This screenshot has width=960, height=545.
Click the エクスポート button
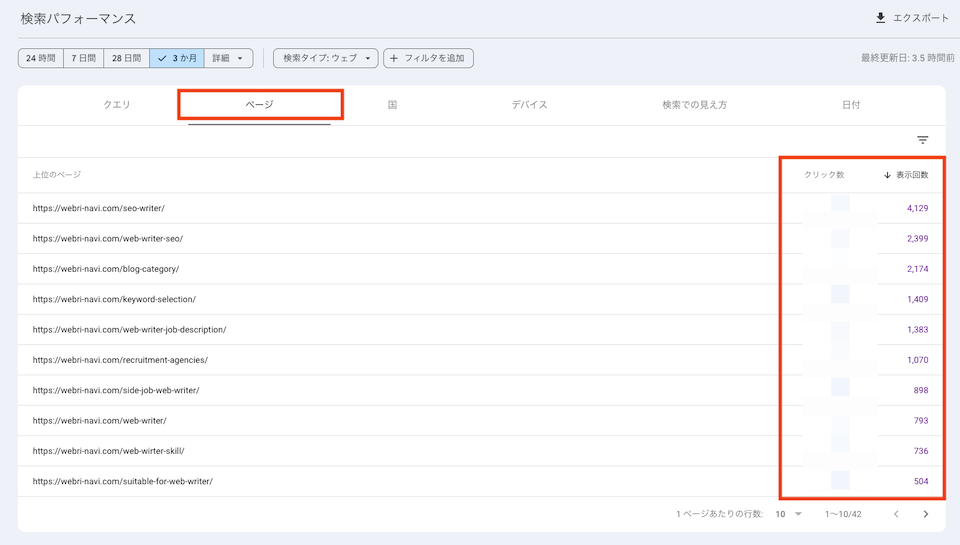click(x=912, y=18)
